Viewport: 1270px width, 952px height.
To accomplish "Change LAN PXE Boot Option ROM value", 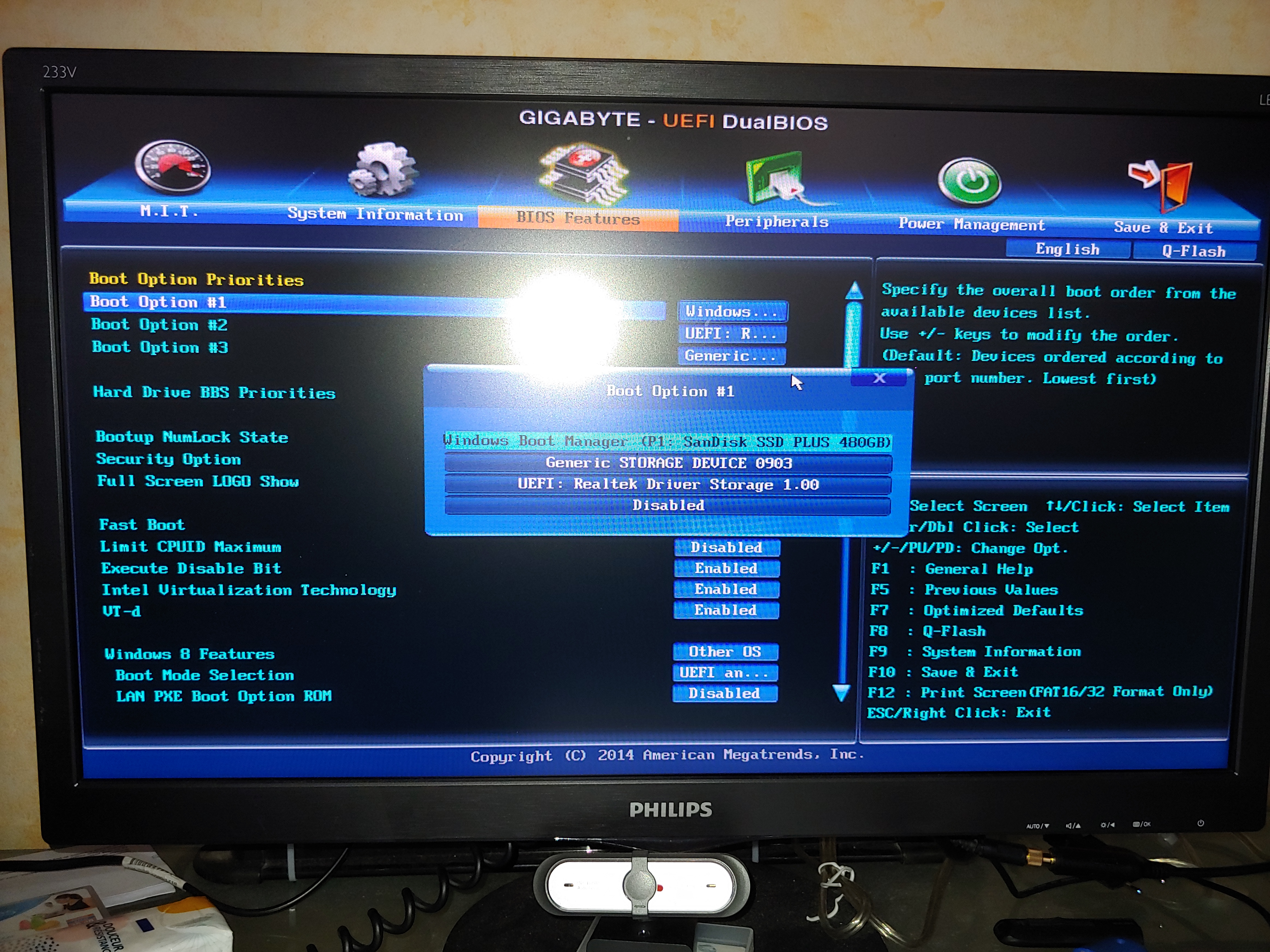I will 724,693.
